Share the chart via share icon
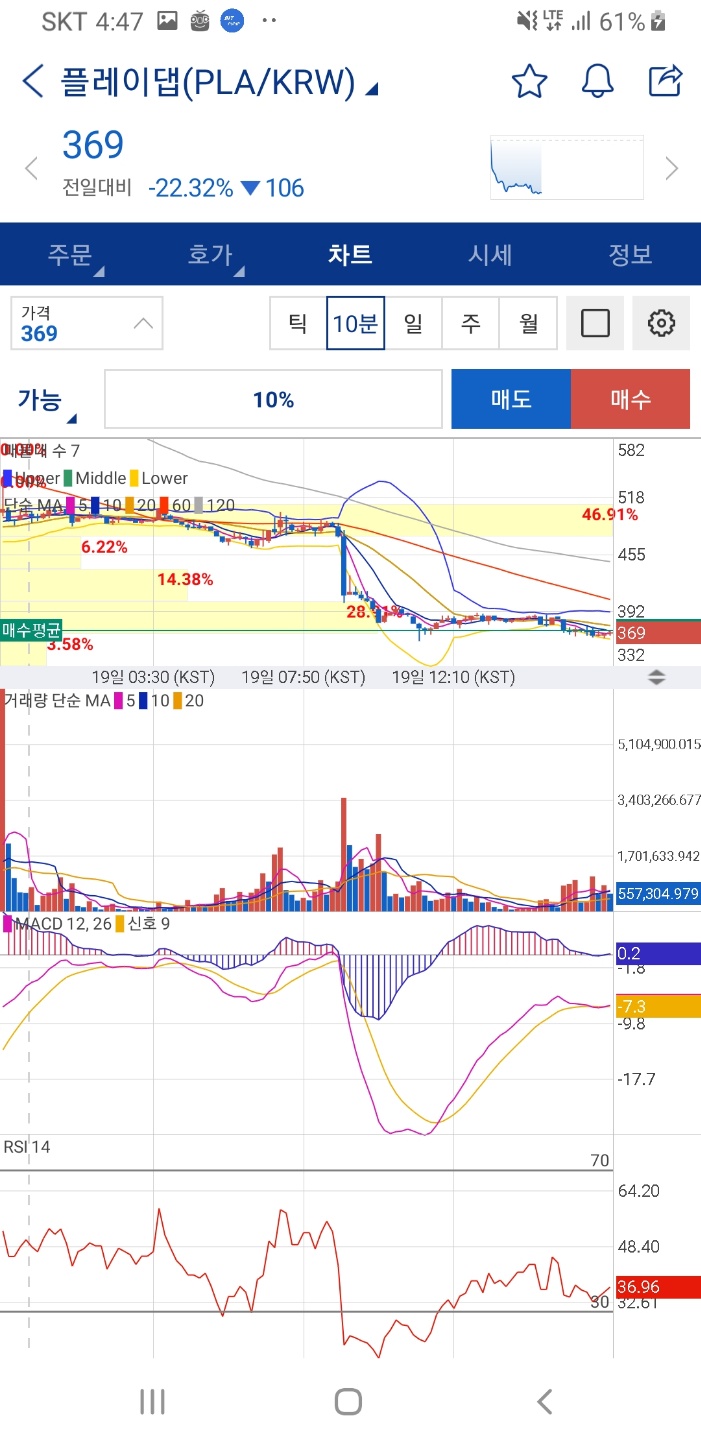This screenshot has height=1440, width=701. coord(666,80)
